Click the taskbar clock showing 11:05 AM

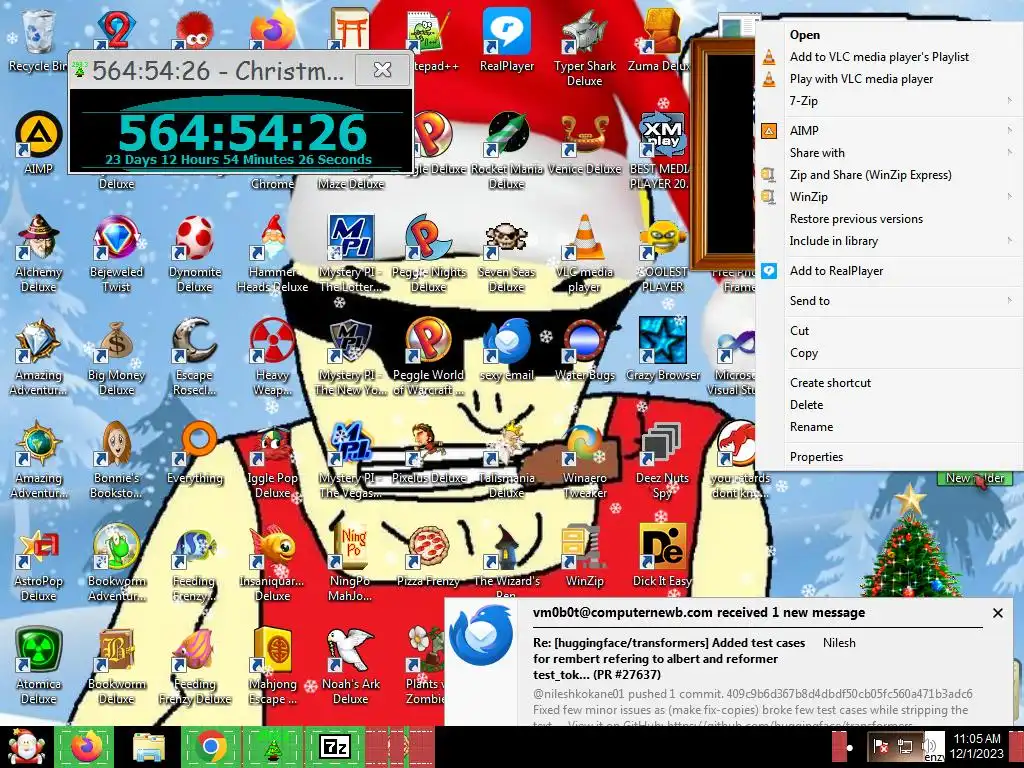tap(977, 746)
